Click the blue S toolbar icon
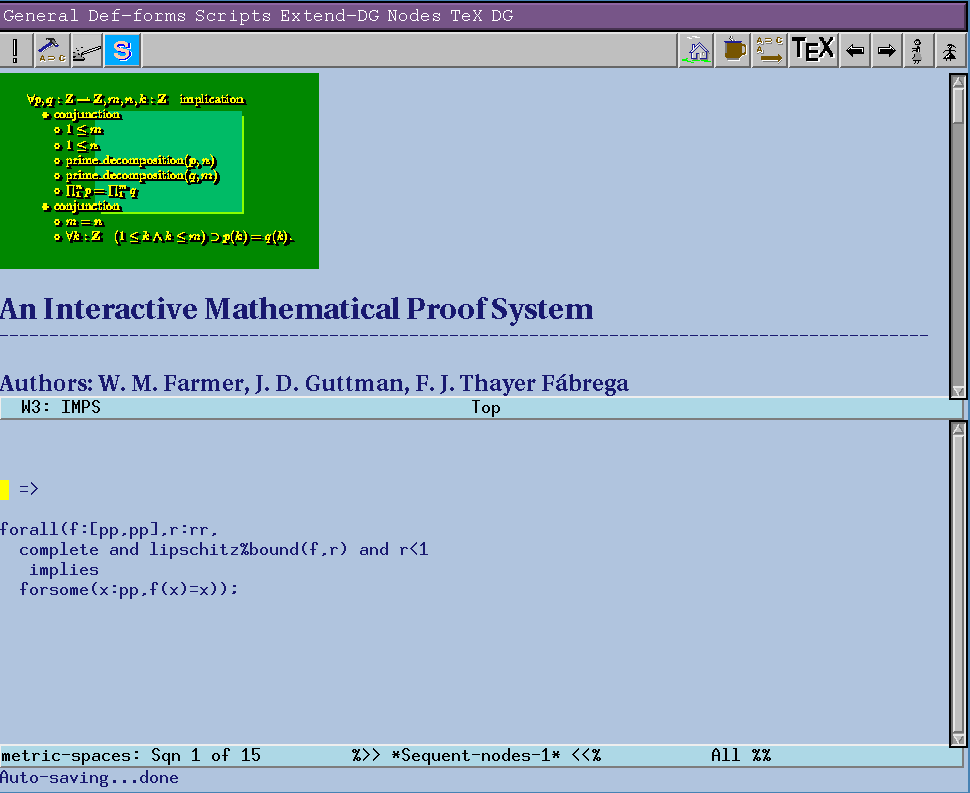 pos(122,50)
